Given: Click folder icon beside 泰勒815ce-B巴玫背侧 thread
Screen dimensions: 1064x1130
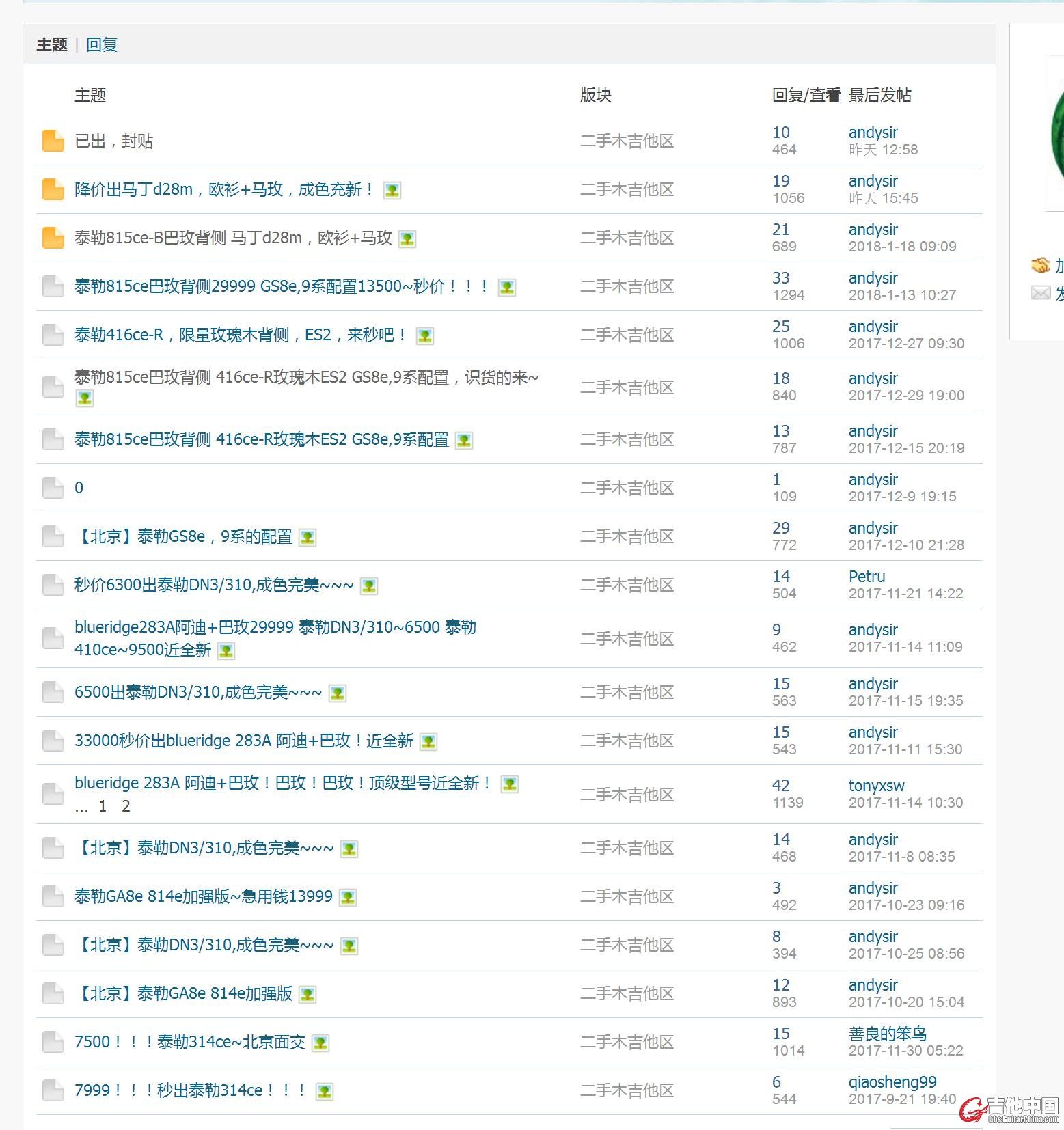Looking at the screenshot, I should [53, 238].
